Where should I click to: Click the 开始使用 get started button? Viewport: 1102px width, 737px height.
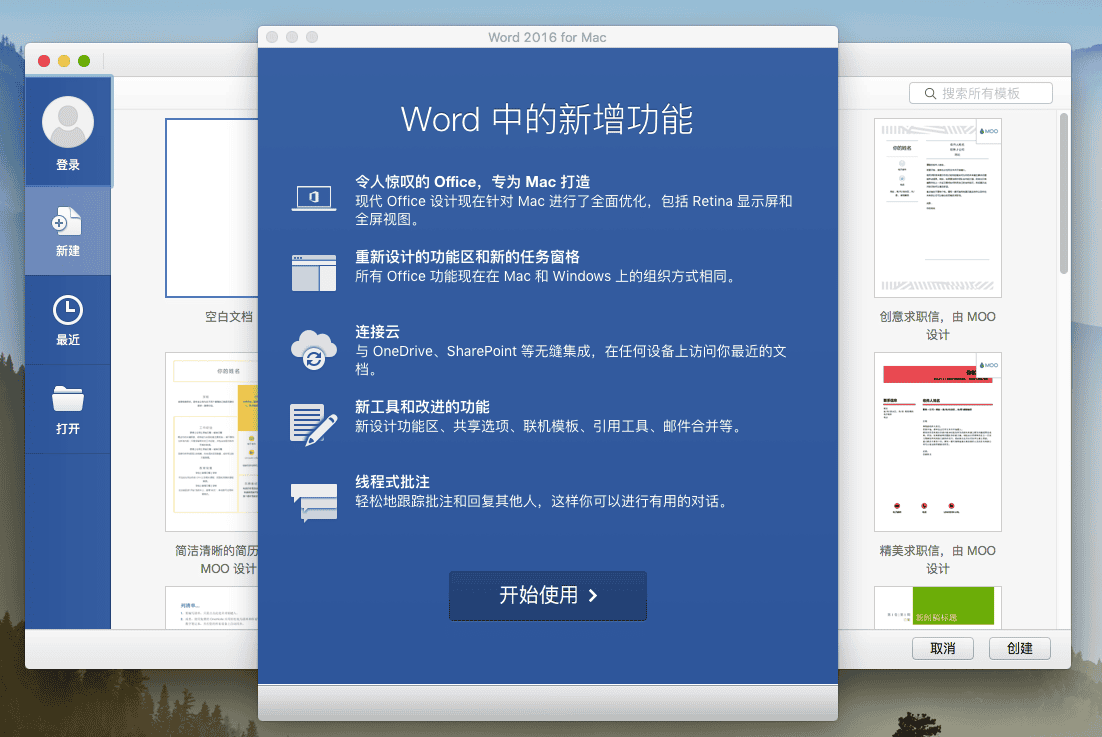547,596
